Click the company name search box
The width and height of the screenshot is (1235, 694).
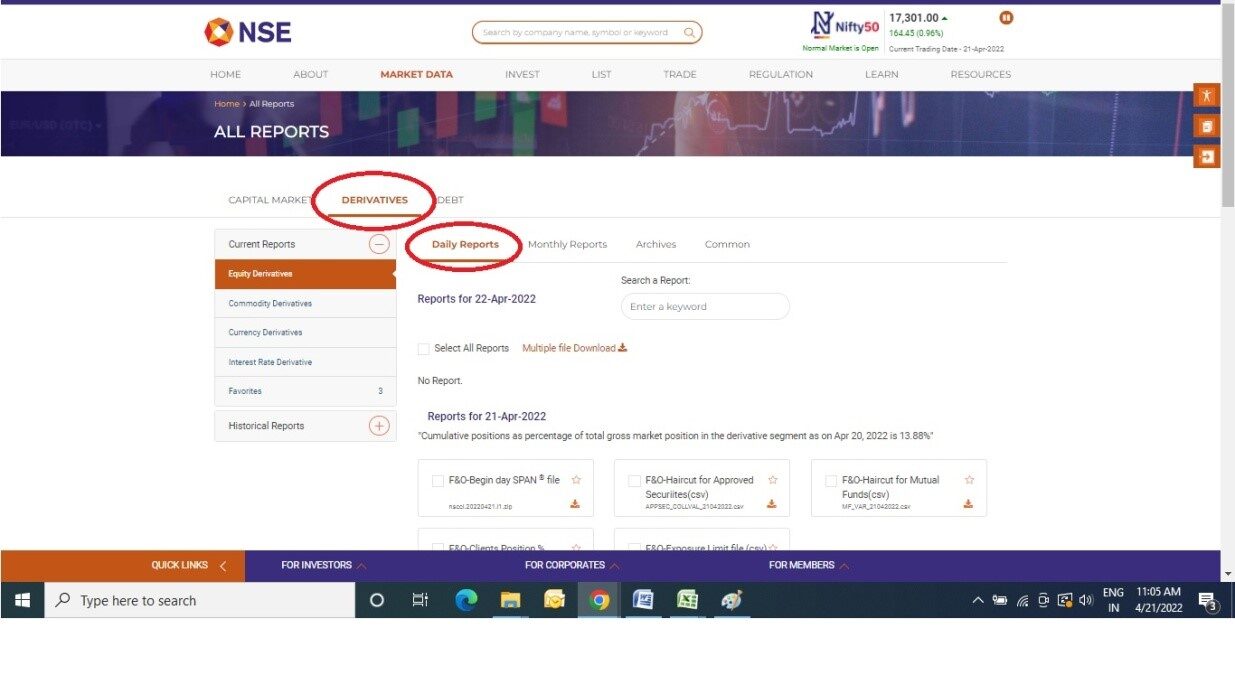(x=587, y=33)
